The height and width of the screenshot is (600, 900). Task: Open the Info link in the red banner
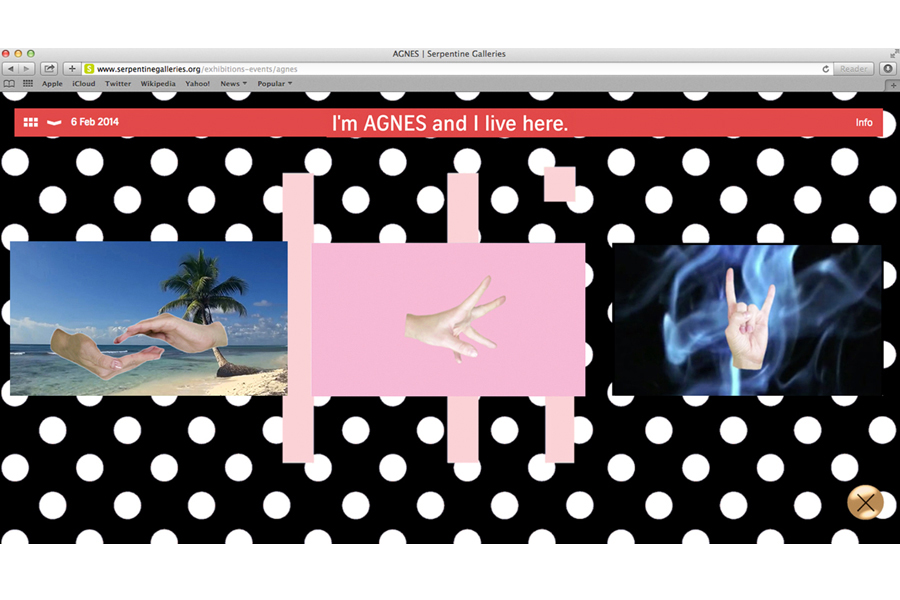click(x=864, y=122)
